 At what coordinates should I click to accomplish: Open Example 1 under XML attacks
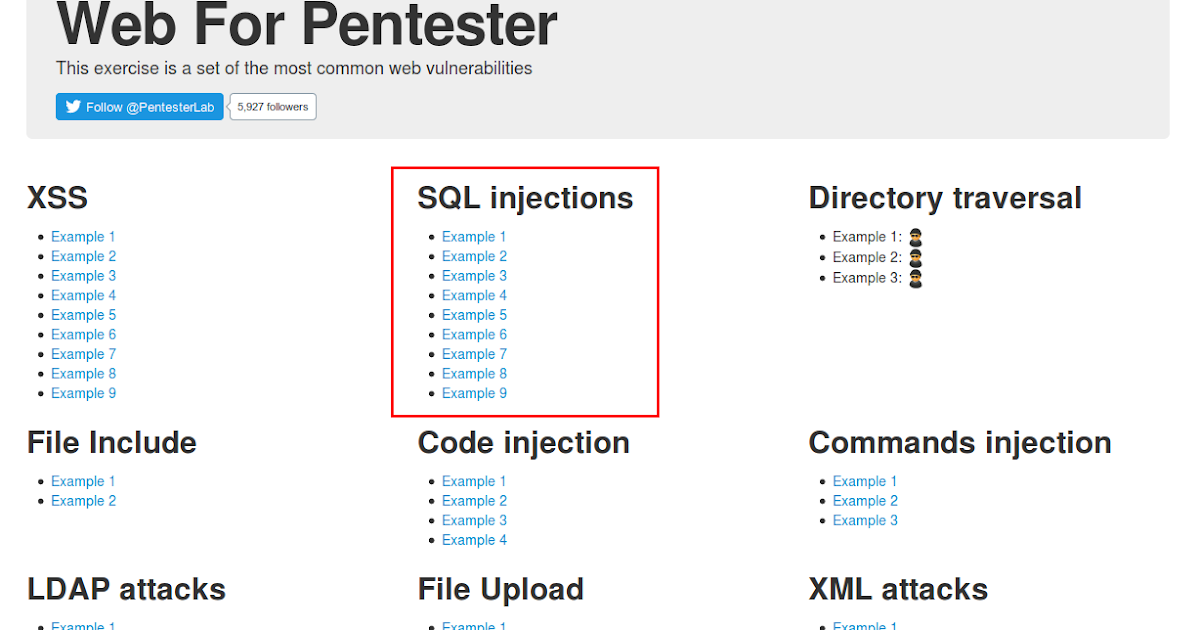pos(865,625)
